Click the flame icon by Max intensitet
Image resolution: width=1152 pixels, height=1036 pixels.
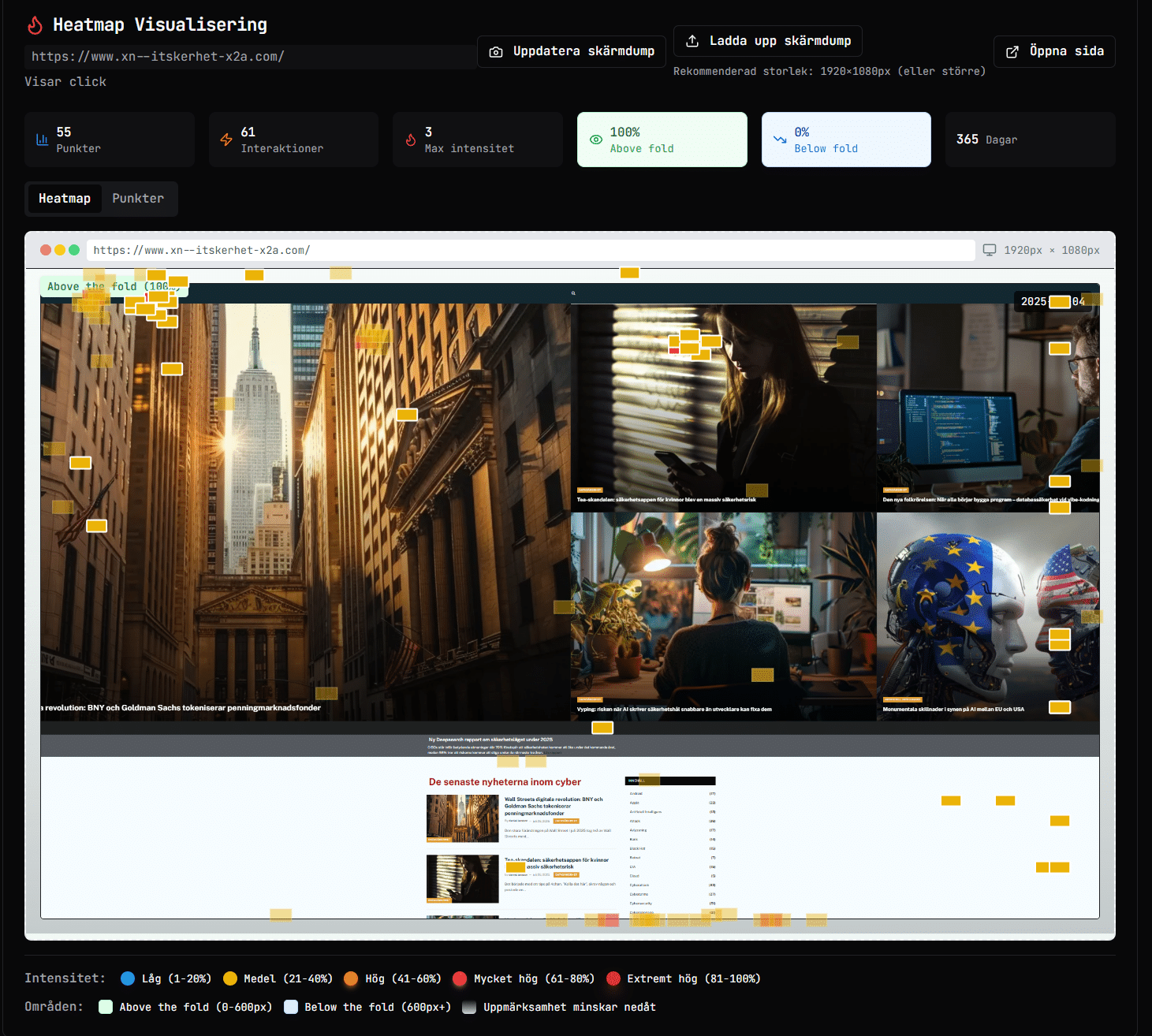click(411, 140)
